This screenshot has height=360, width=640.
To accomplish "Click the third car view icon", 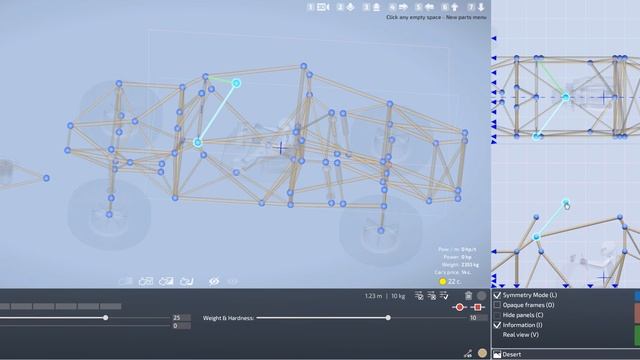I will coord(166,281).
